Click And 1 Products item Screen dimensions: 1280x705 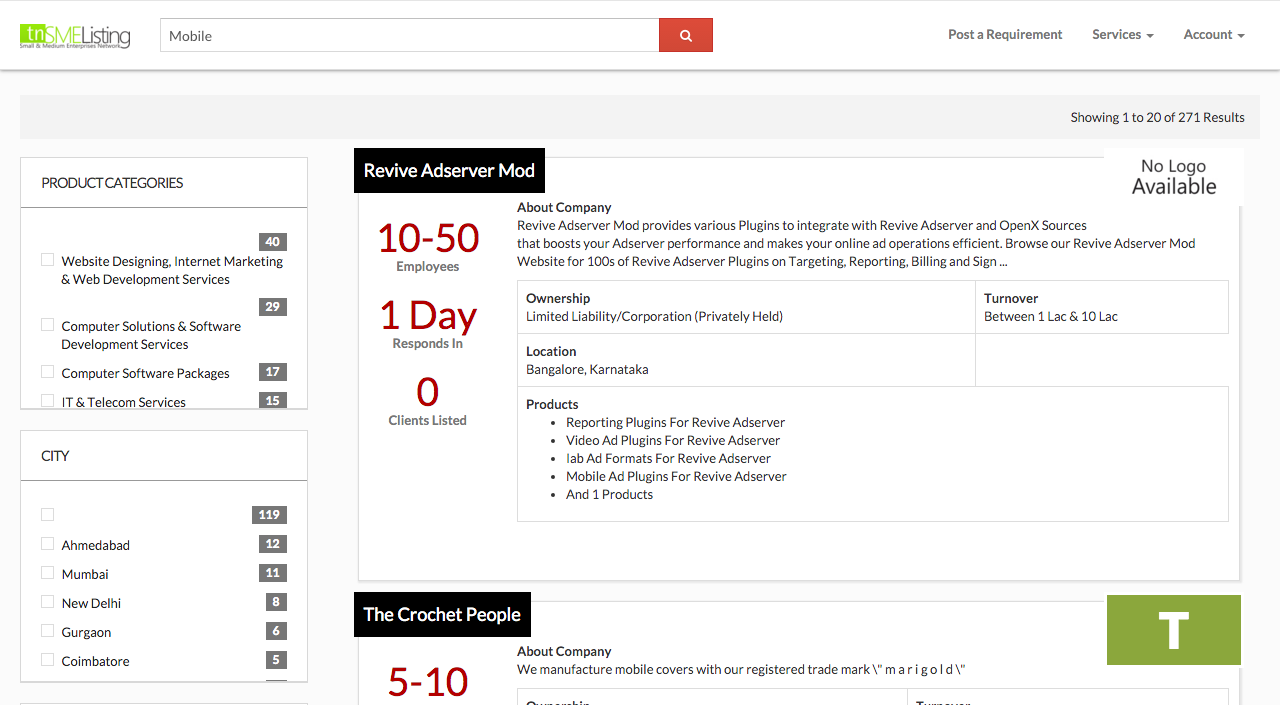(609, 494)
